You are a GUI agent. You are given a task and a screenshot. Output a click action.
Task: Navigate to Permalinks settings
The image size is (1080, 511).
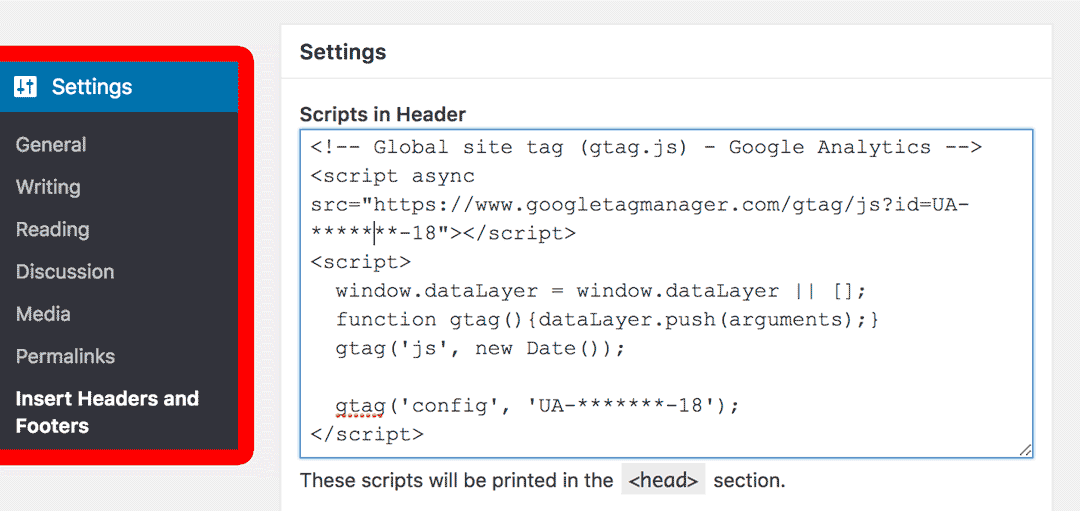tap(65, 356)
